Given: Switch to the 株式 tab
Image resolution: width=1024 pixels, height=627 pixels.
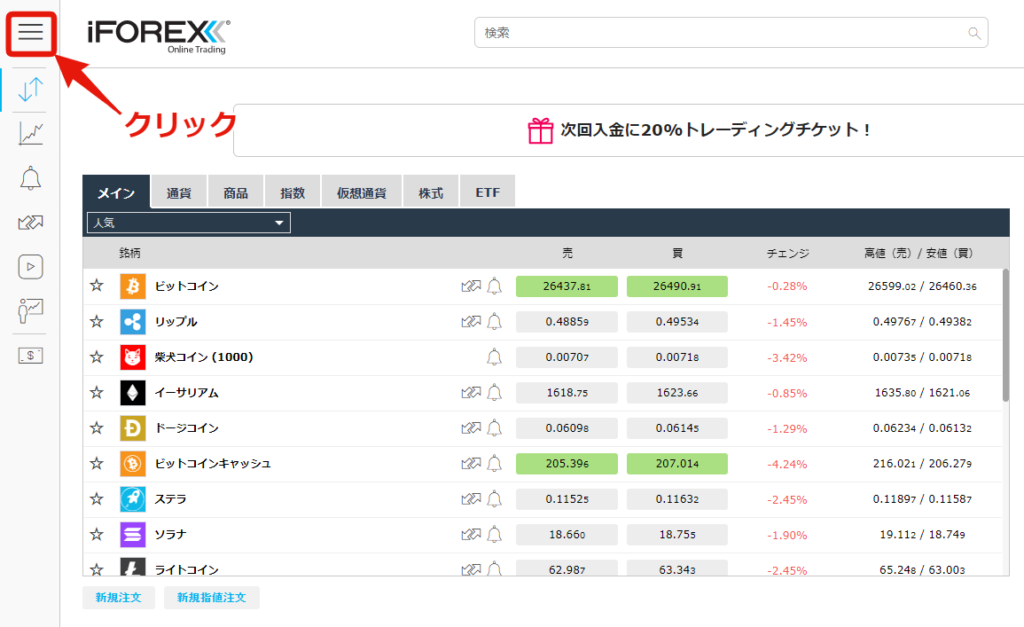Looking at the screenshot, I should click(430, 193).
